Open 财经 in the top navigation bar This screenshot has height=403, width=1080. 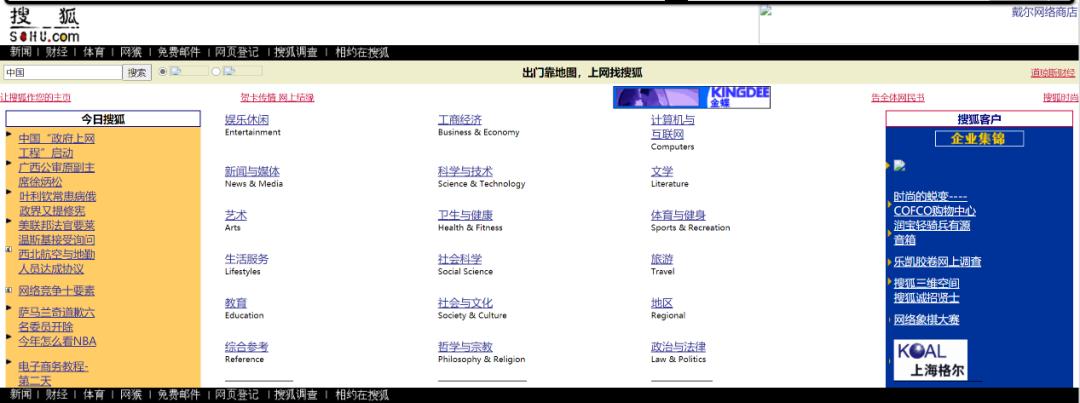57,52
